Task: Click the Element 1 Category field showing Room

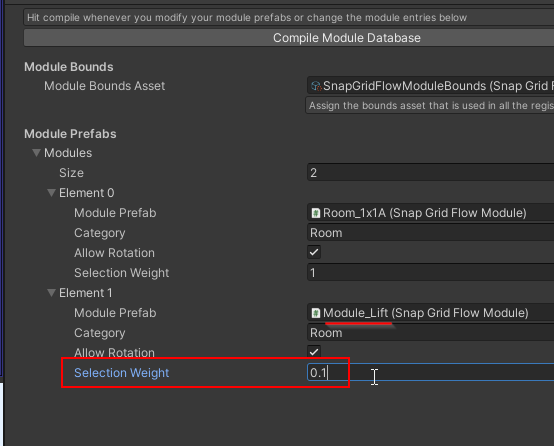Action: coord(431,333)
